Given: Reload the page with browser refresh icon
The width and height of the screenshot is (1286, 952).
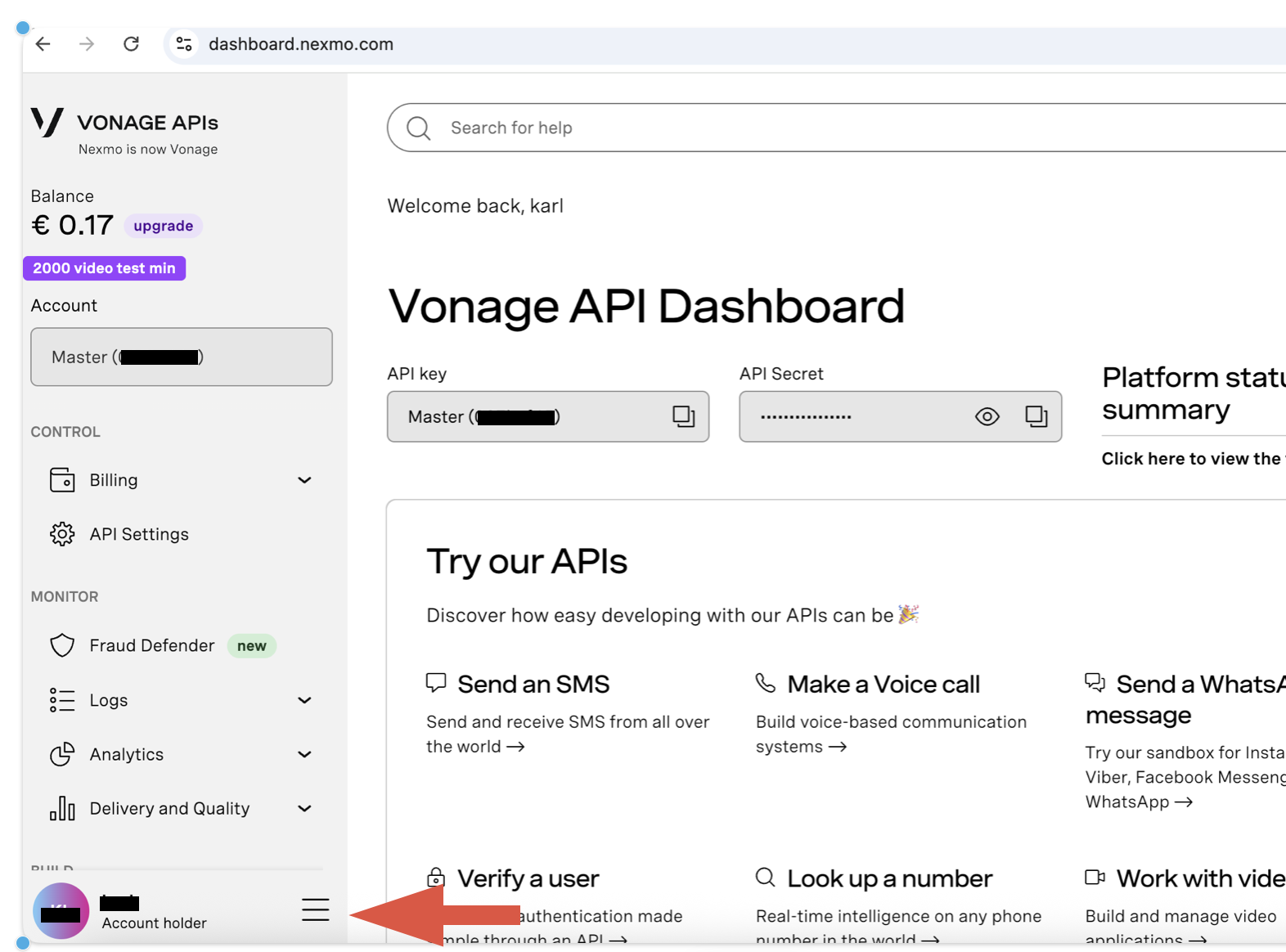Looking at the screenshot, I should coord(131,44).
